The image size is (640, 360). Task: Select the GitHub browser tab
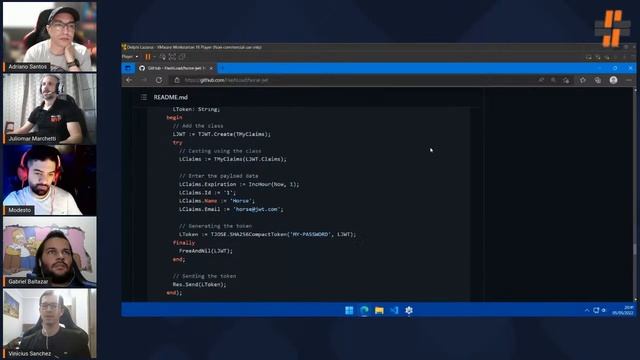click(x=176, y=68)
